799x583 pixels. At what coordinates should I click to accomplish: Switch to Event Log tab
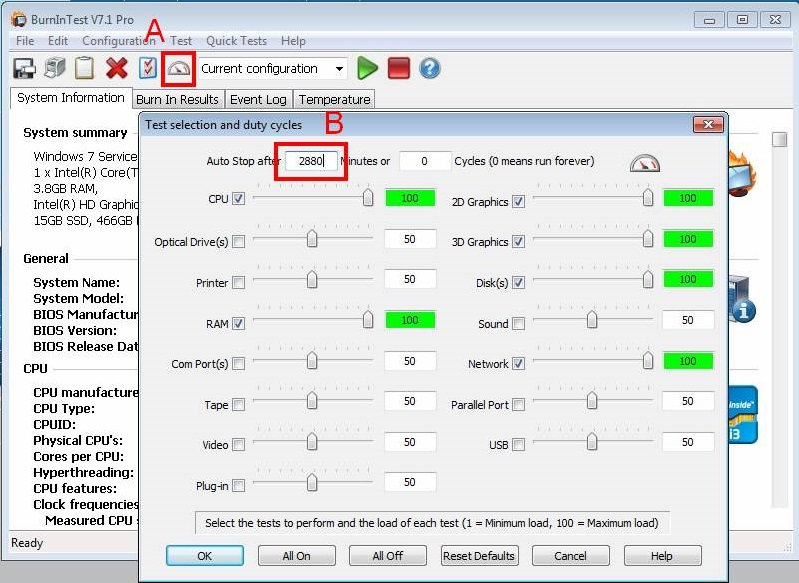258,99
